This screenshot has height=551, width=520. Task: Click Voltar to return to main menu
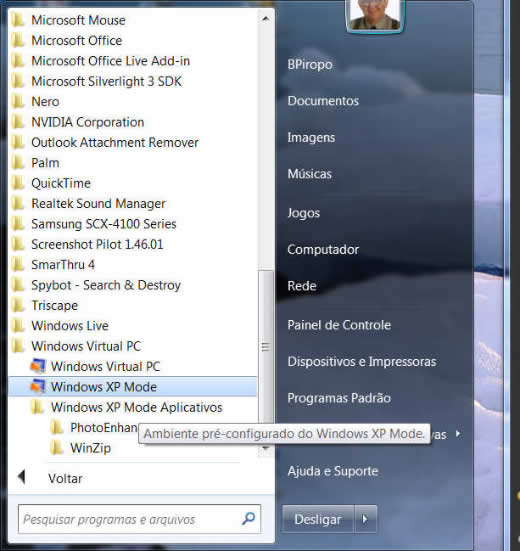(65, 478)
